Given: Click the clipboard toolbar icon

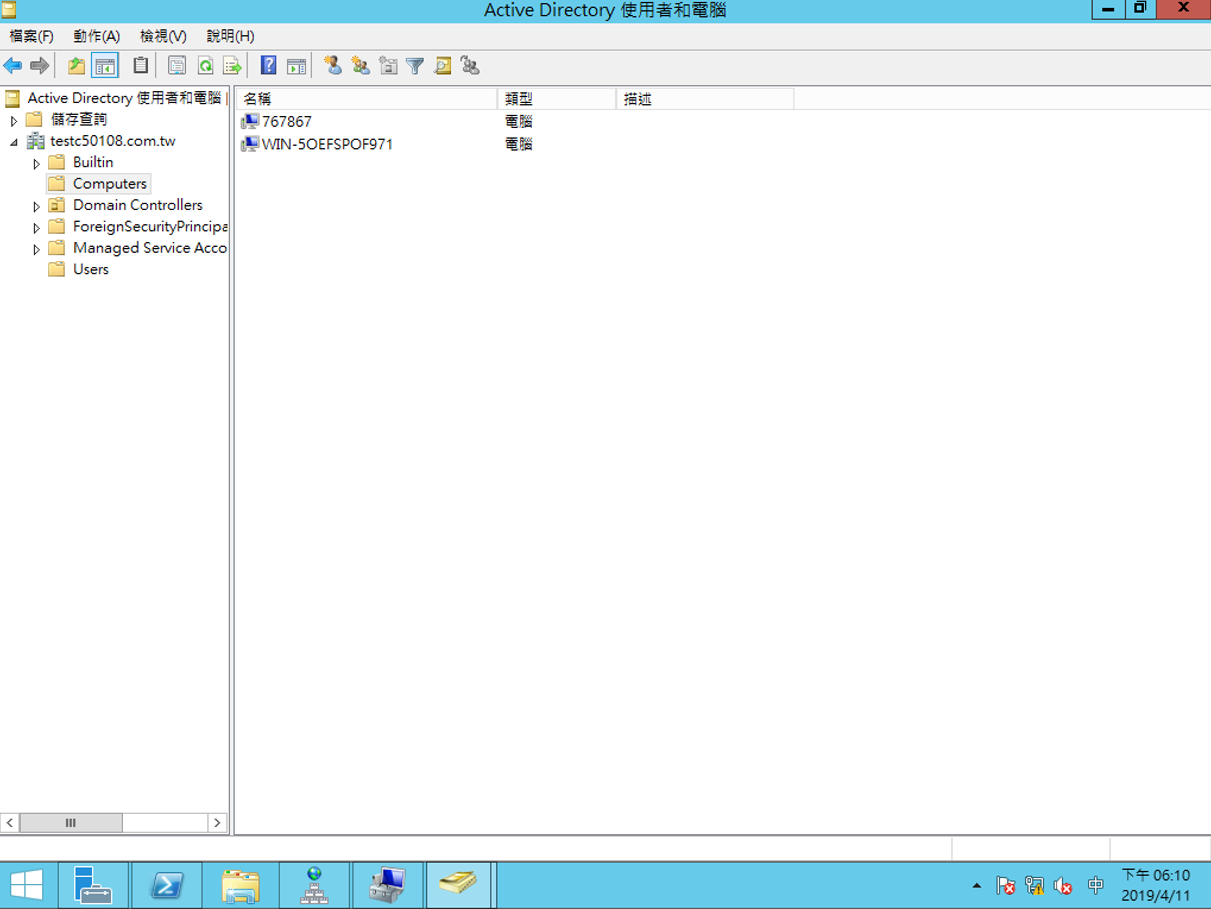Looking at the screenshot, I should pyautogui.click(x=141, y=66).
